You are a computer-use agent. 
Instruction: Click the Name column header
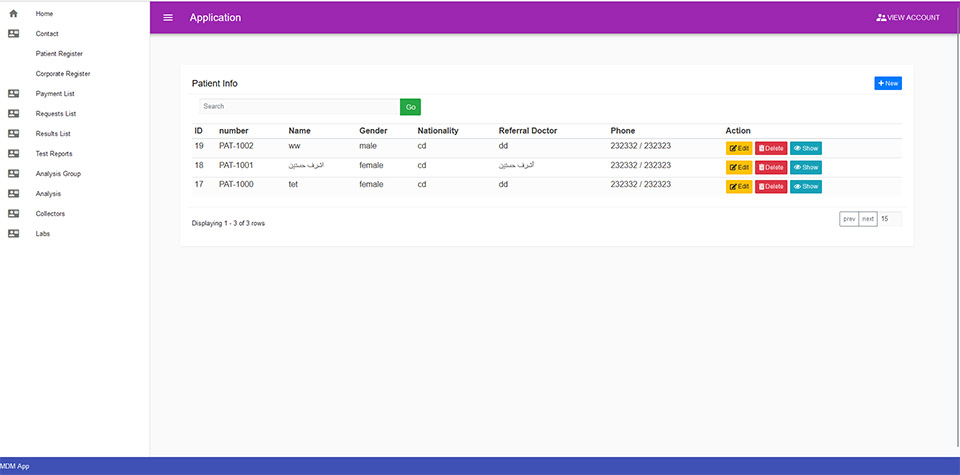point(299,131)
